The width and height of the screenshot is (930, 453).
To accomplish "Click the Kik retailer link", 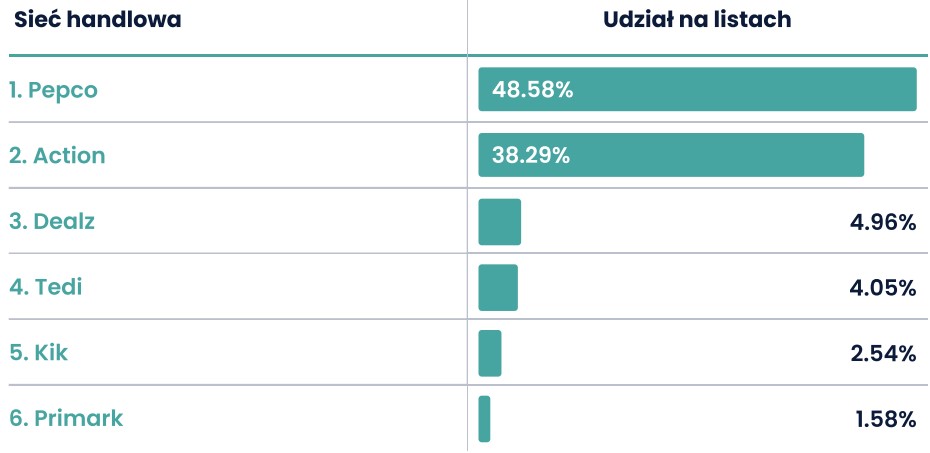I will (39, 353).
